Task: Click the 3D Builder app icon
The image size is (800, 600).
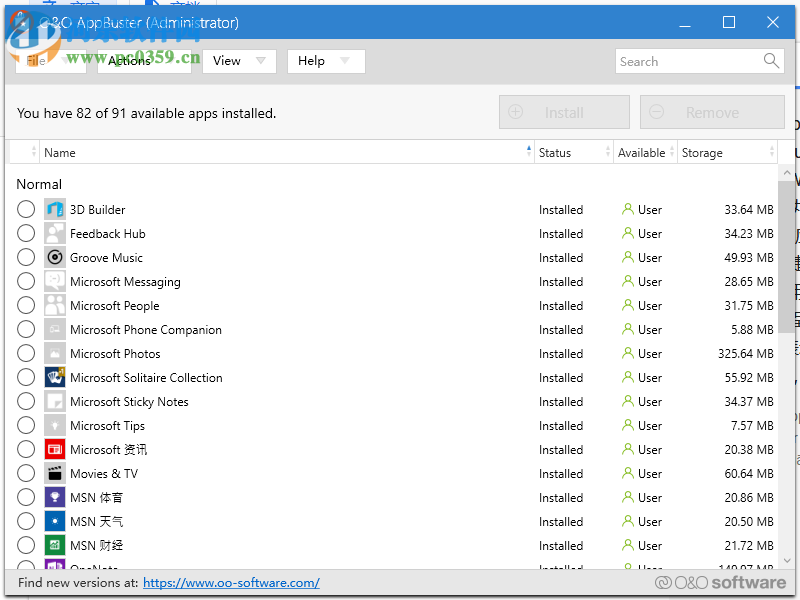Action: pos(54,210)
